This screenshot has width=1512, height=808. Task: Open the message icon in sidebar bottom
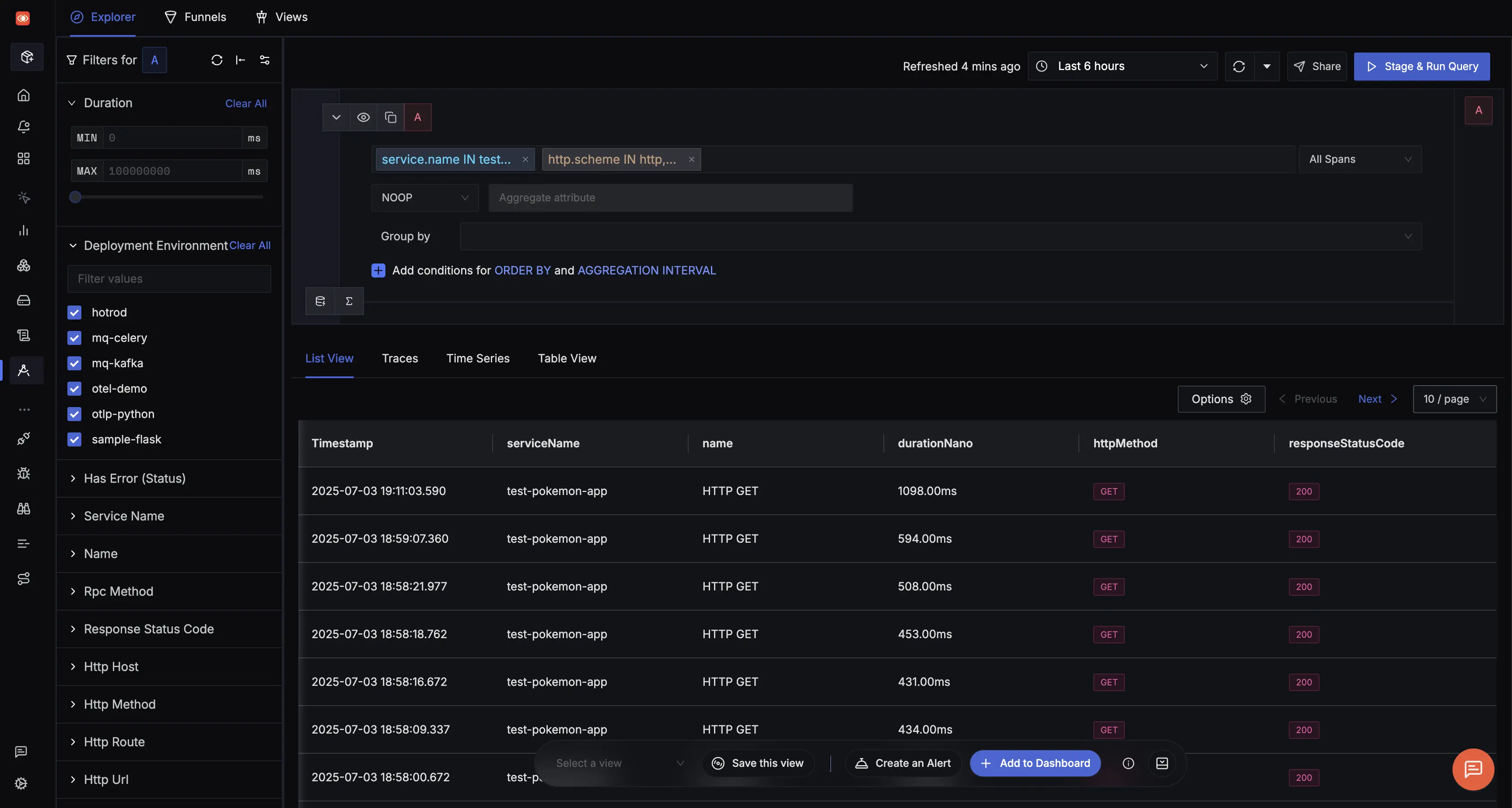tap(21, 752)
